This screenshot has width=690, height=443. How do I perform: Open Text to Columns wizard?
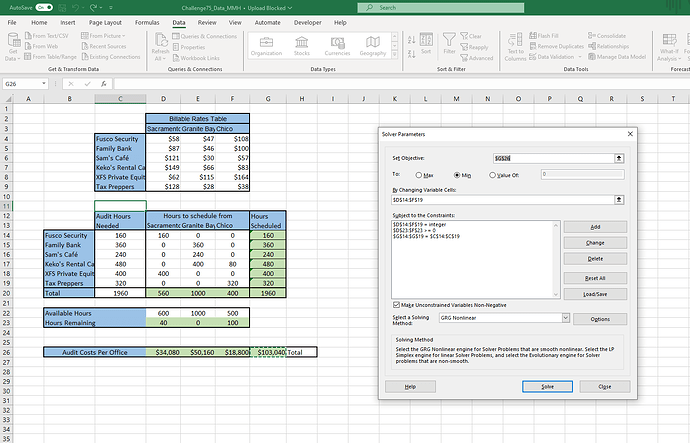(515, 47)
